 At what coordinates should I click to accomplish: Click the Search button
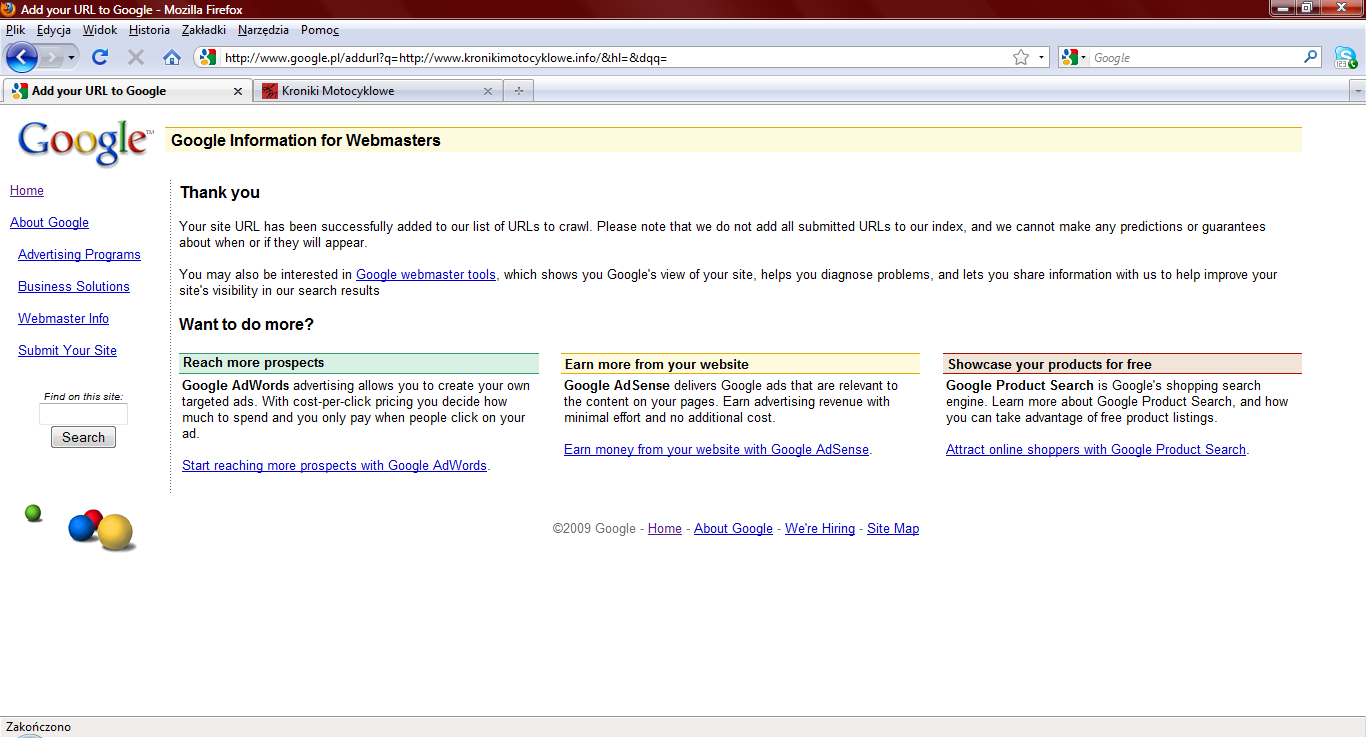pos(83,437)
